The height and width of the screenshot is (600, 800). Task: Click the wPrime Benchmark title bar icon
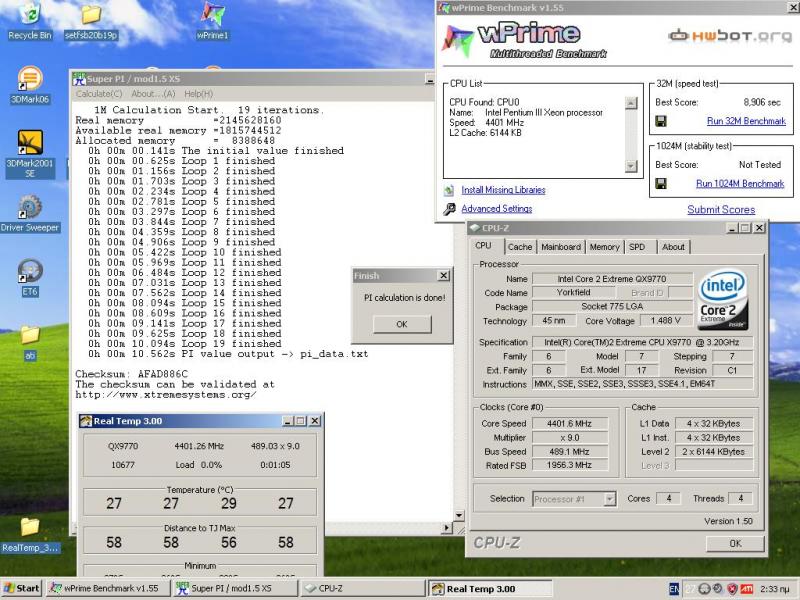coord(444,8)
